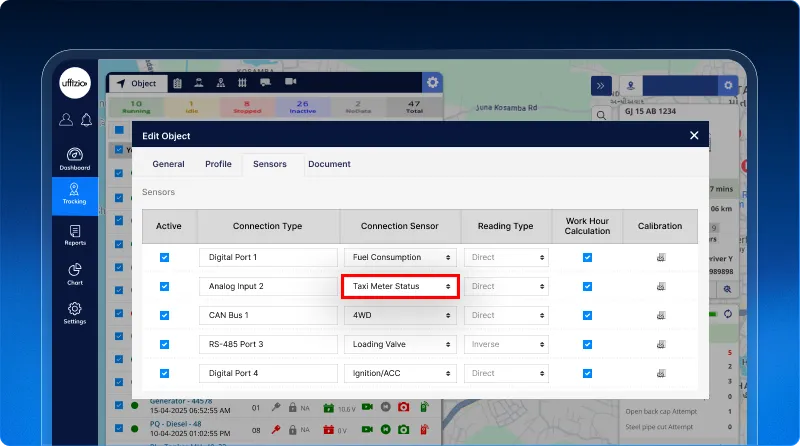Toggle checkbox for PQ - Diesel - 48 row
The width and height of the screenshot is (800, 446).
pyautogui.click(x=119, y=428)
